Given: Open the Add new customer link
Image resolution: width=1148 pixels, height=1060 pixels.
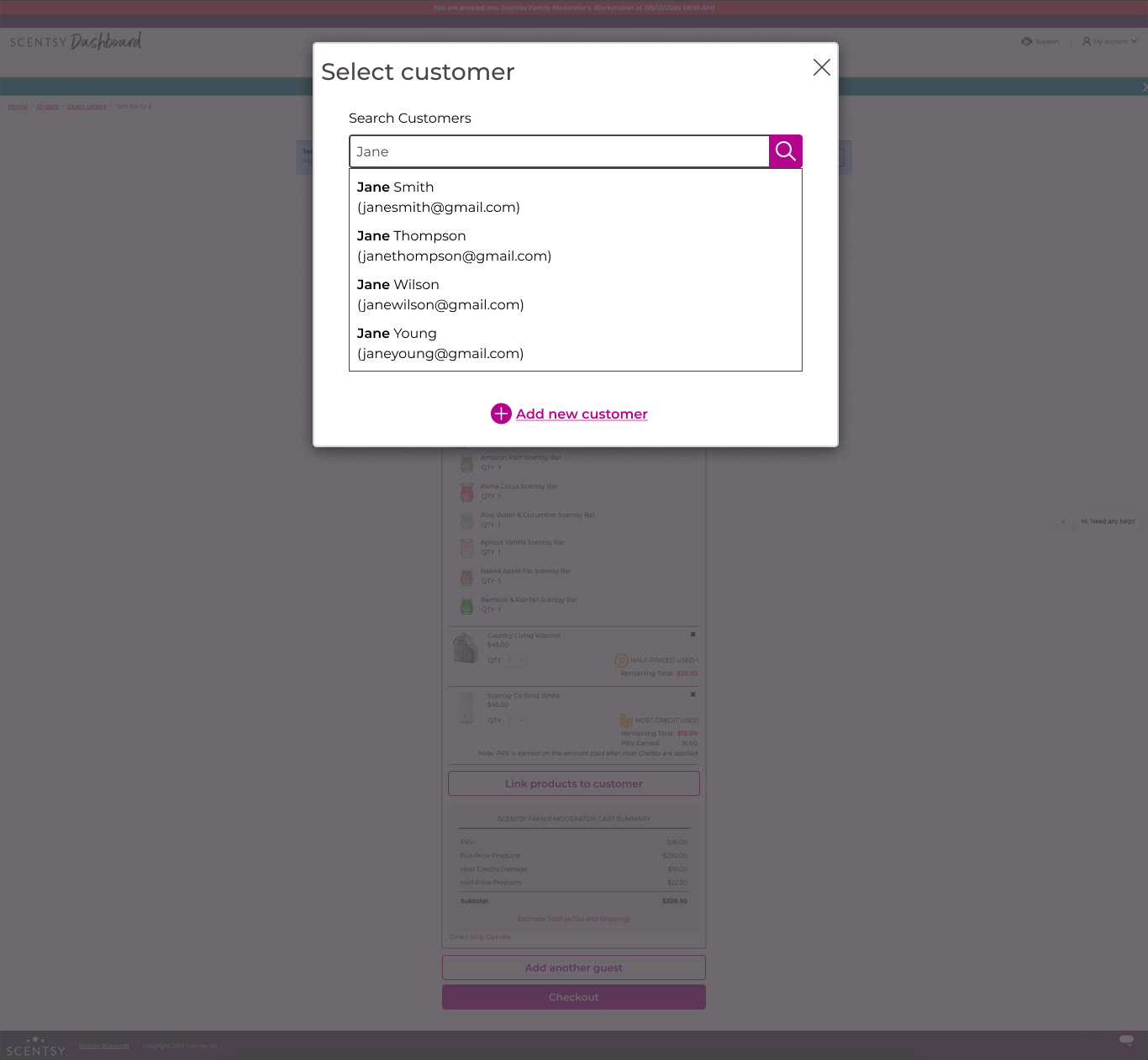Looking at the screenshot, I should 582,414.
